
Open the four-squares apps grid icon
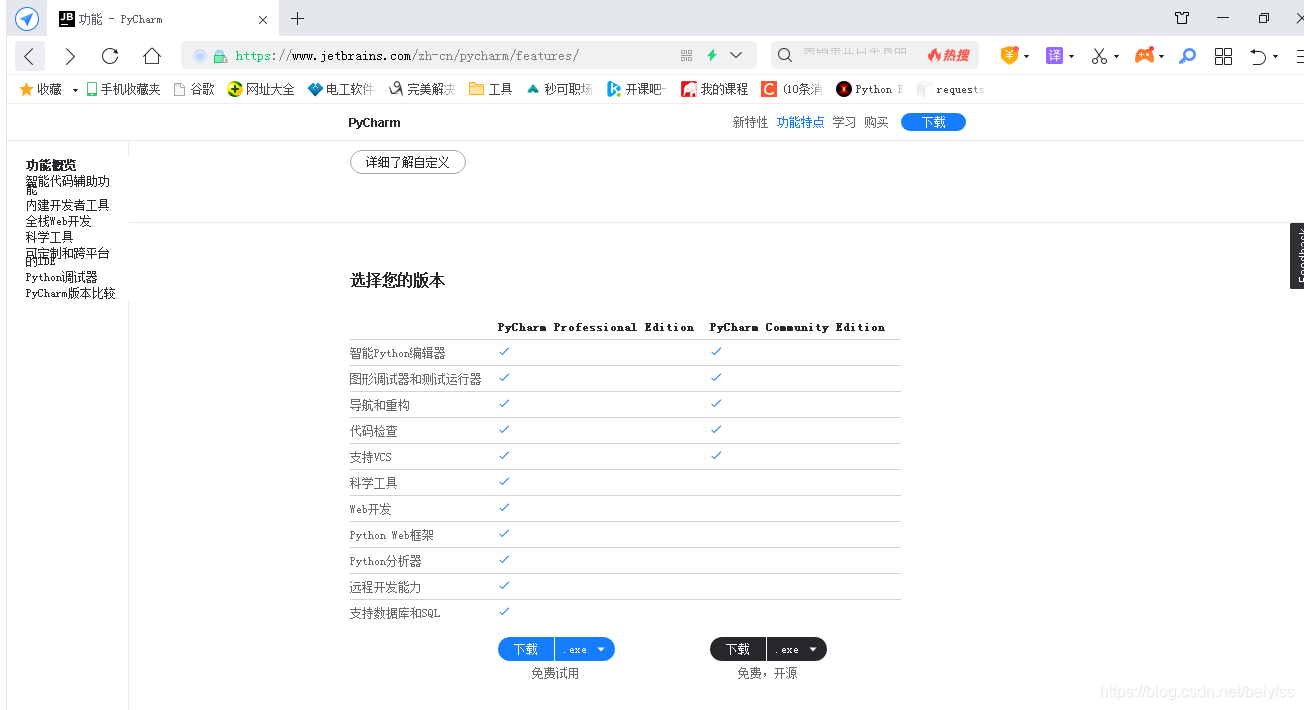(1223, 56)
